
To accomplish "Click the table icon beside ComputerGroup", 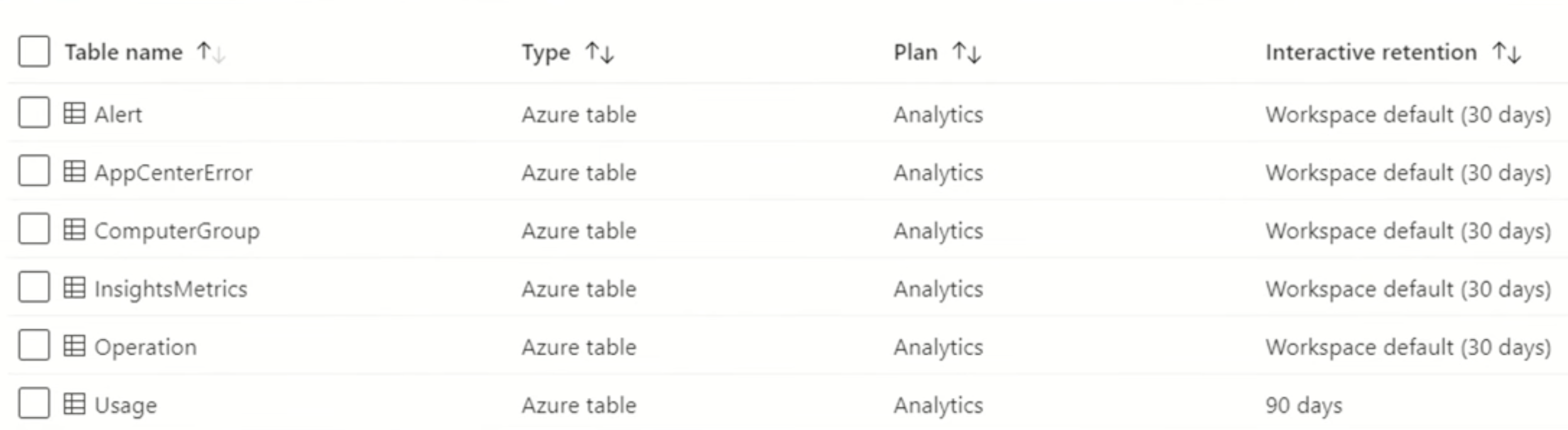I will 74,230.
